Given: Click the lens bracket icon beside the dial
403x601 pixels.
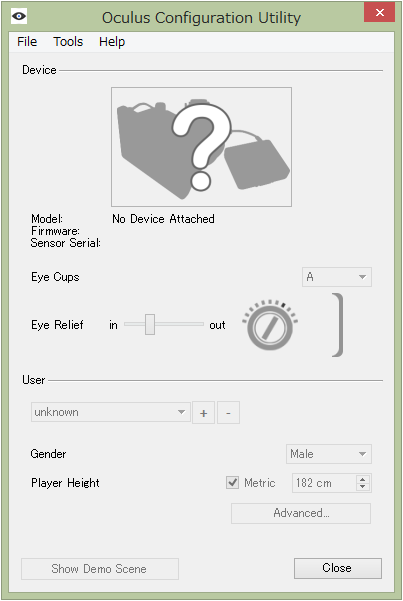Looking at the screenshot, I should coord(338,325).
